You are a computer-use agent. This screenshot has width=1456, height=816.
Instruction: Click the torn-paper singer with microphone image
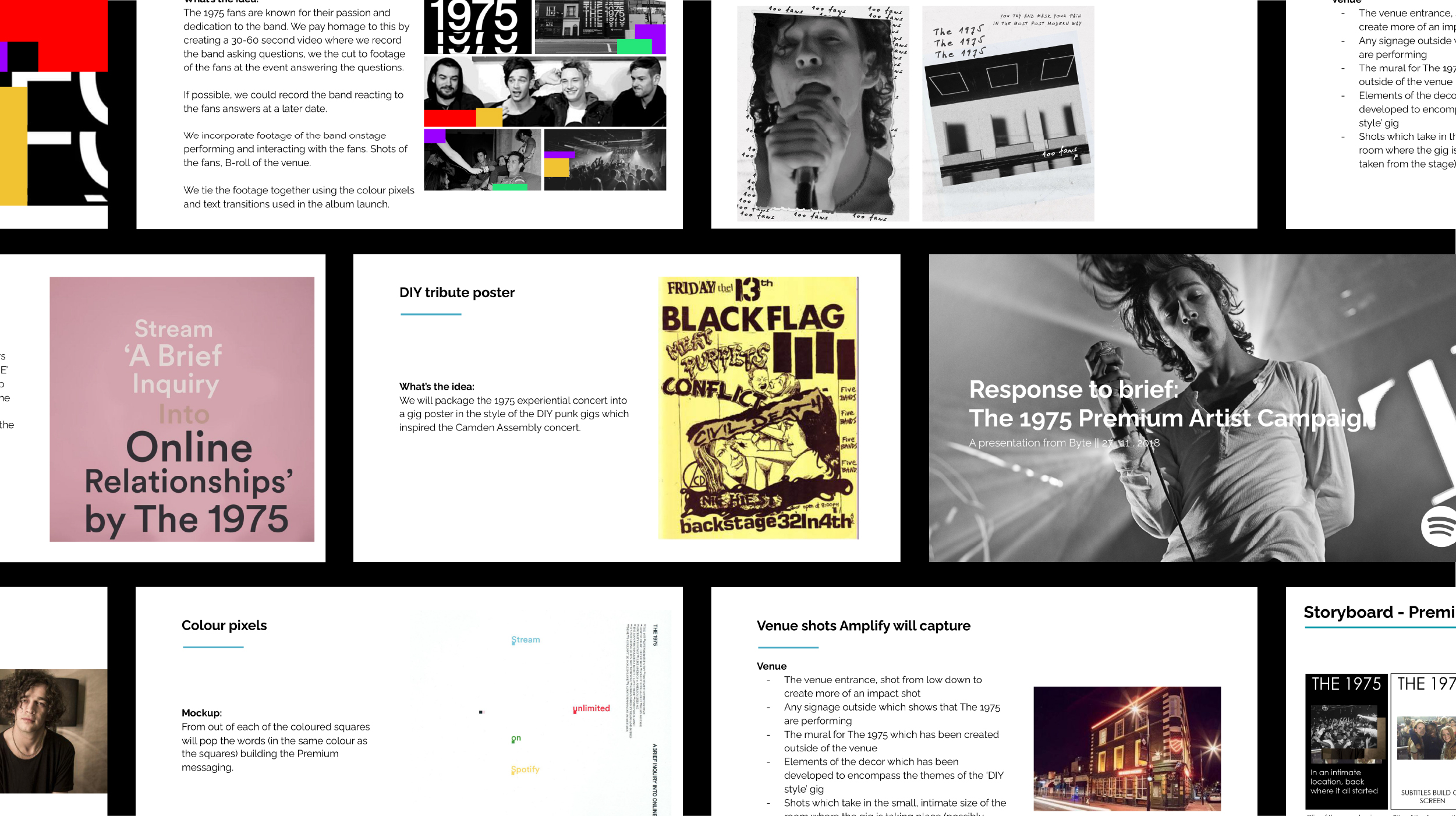tap(823, 114)
